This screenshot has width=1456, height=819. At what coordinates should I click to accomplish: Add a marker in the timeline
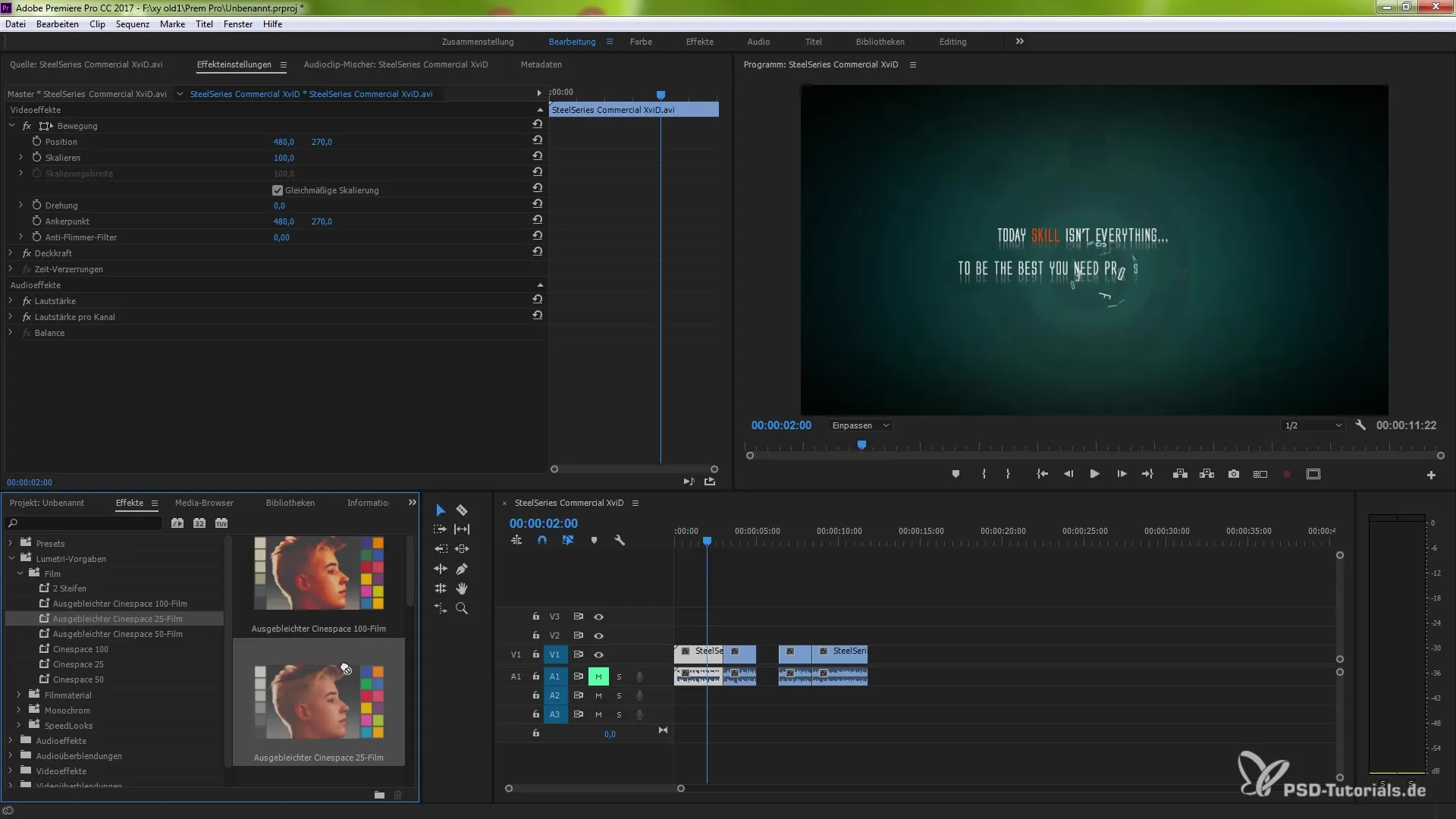[594, 541]
